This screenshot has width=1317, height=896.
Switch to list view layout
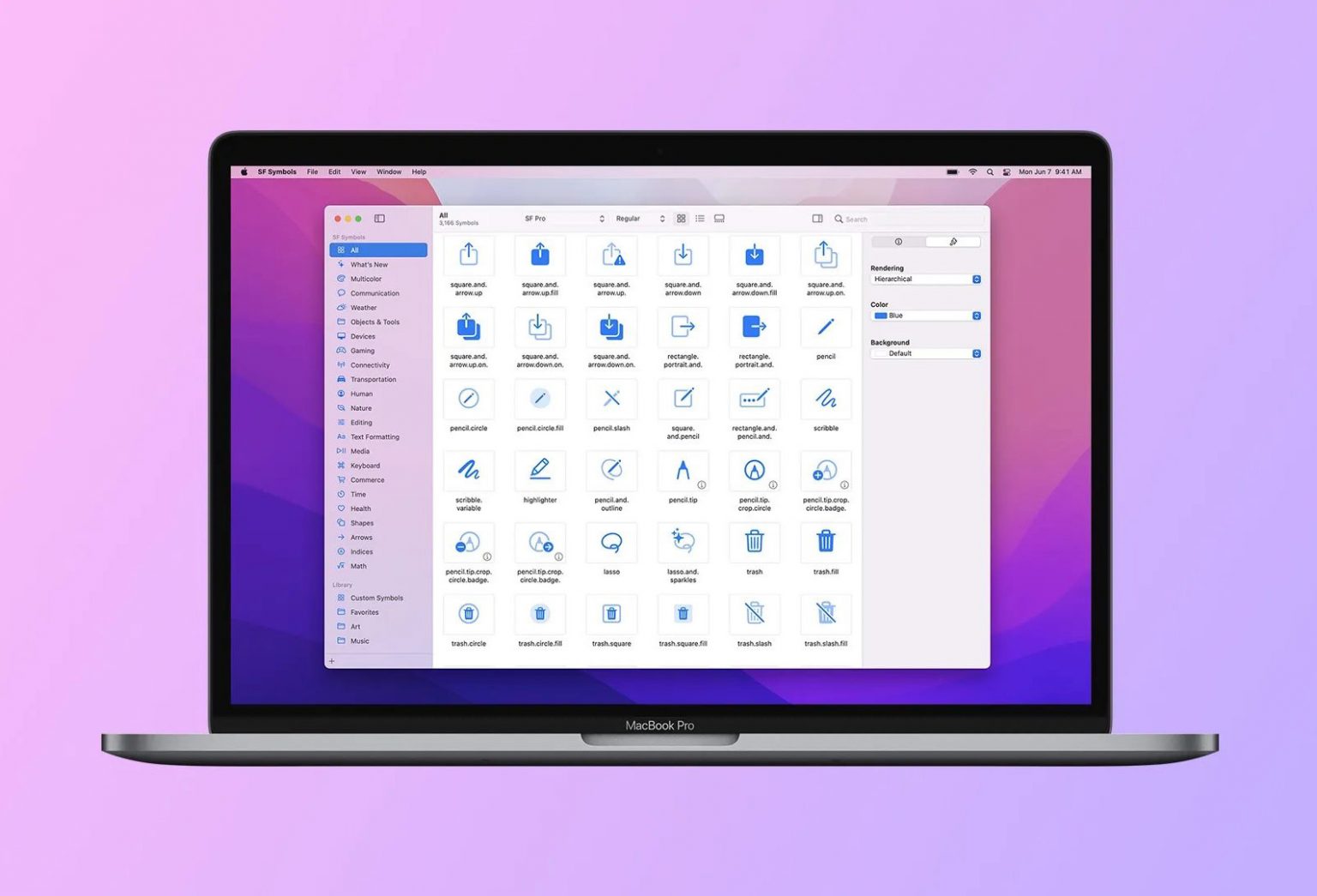(x=700, y=219)
